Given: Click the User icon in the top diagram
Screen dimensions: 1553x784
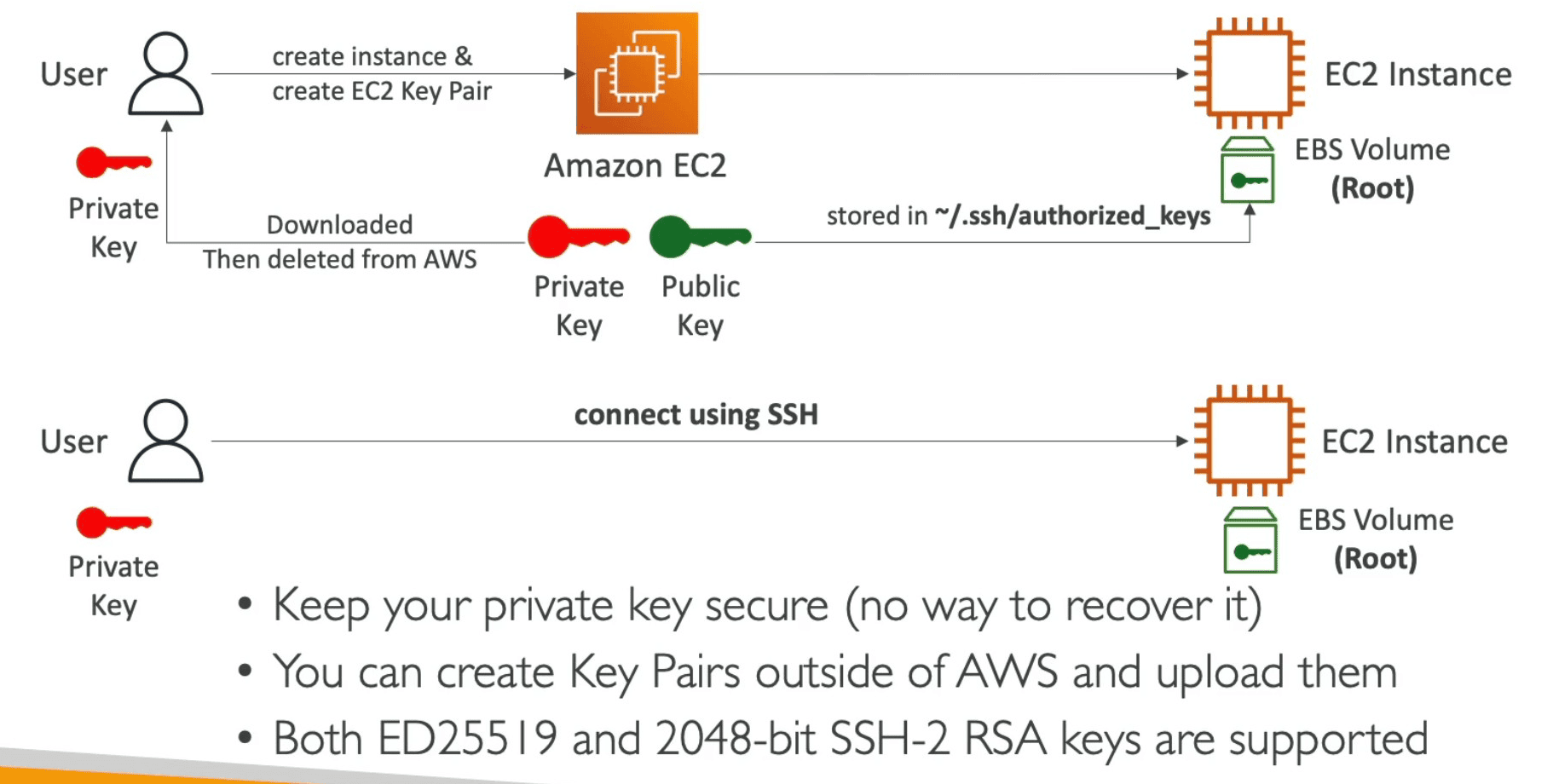Looking at the screenshot, I should click(165, 73).
